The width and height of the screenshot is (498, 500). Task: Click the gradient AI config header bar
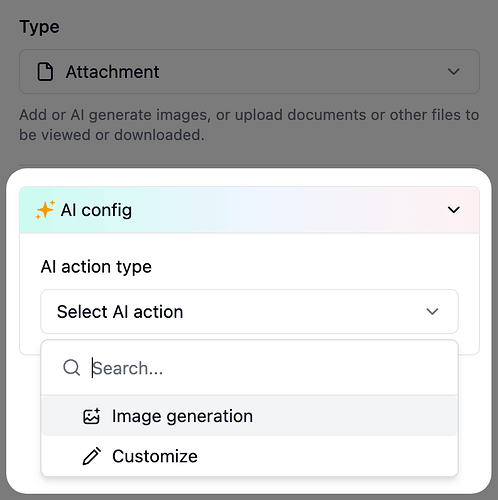[x=249, y=210]
